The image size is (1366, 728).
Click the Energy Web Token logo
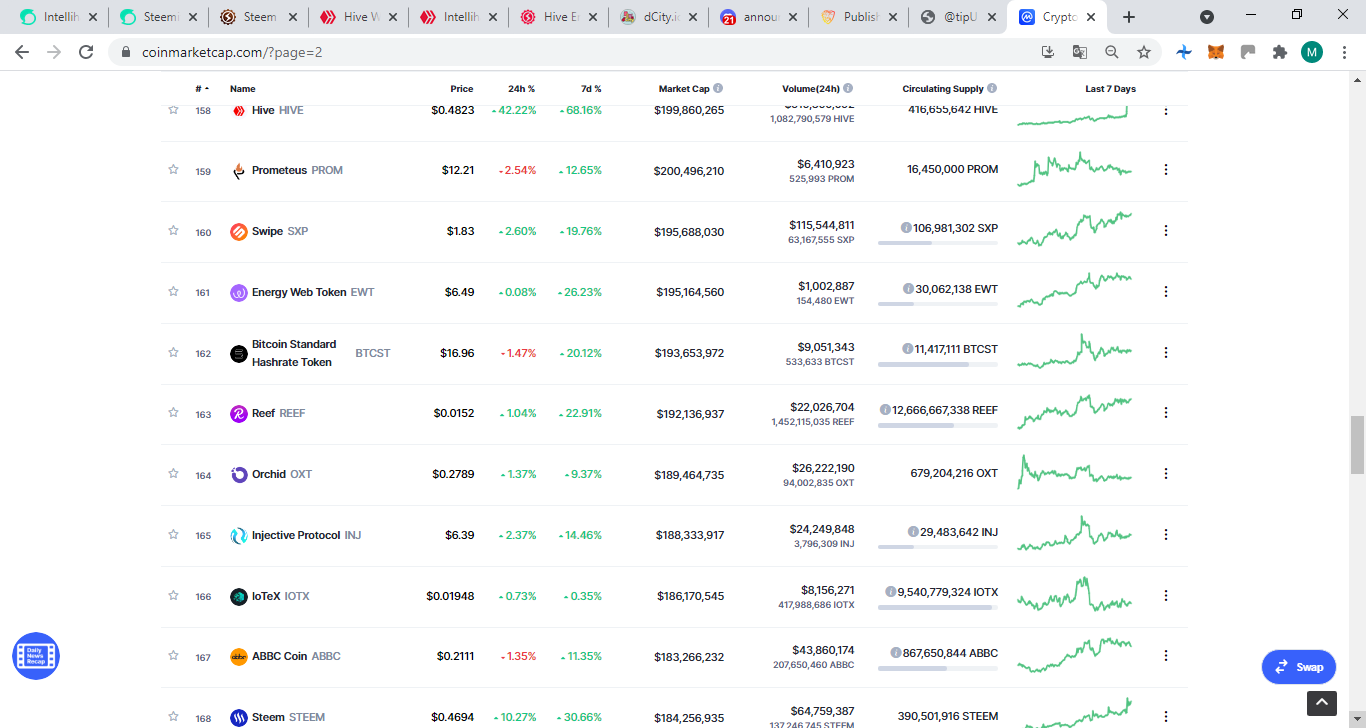[x=239, y=293]
